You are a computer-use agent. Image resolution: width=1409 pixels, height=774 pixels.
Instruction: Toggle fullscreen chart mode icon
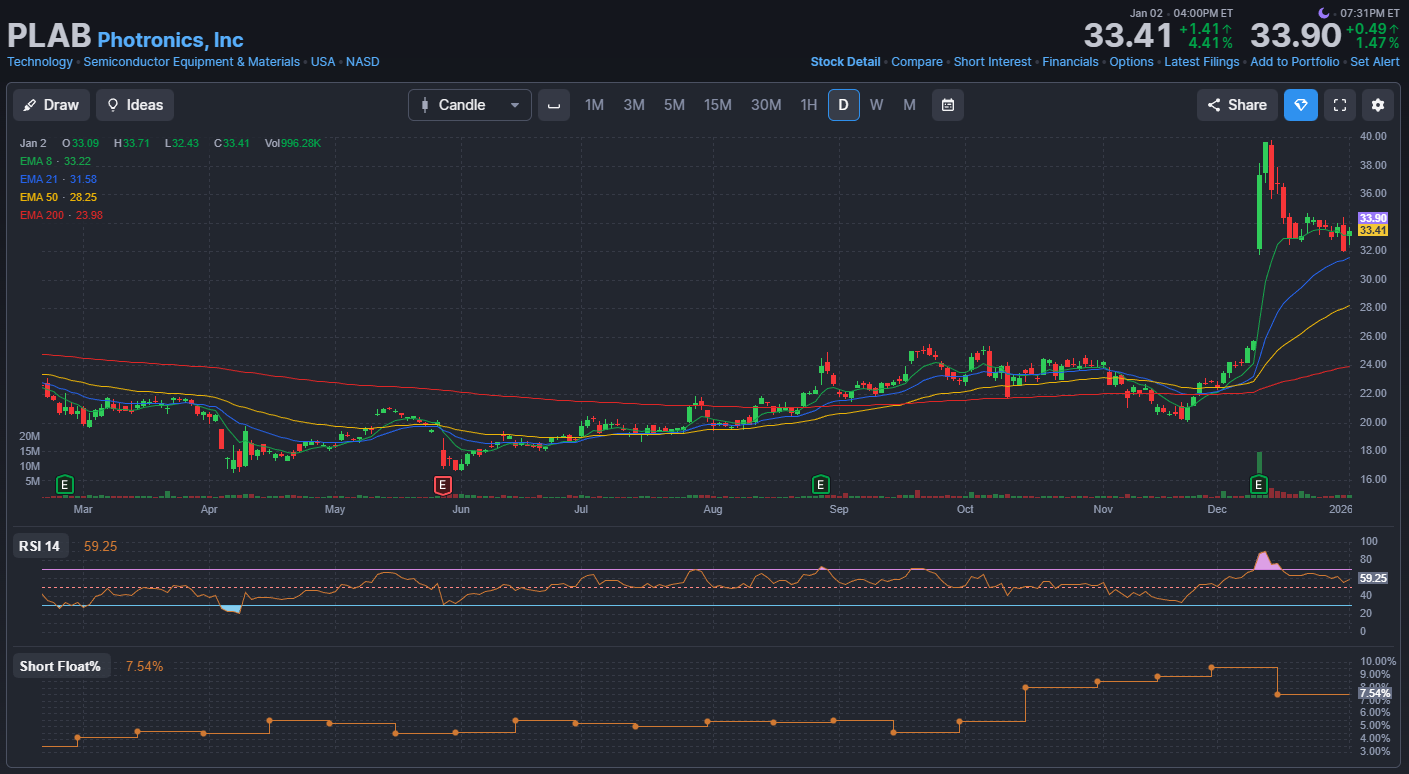tap(1340, 105)
